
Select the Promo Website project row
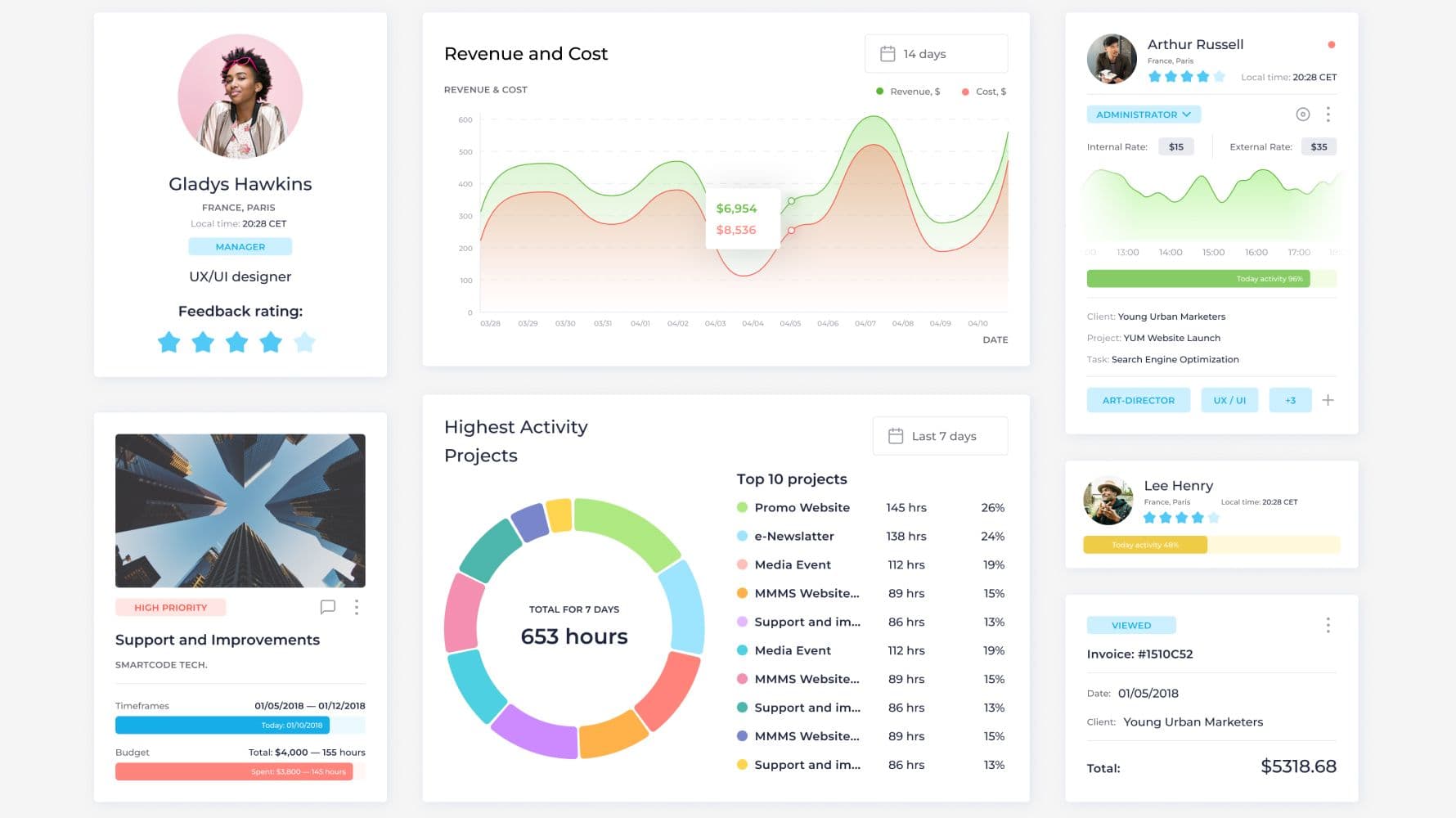click(x=802, y=507)
